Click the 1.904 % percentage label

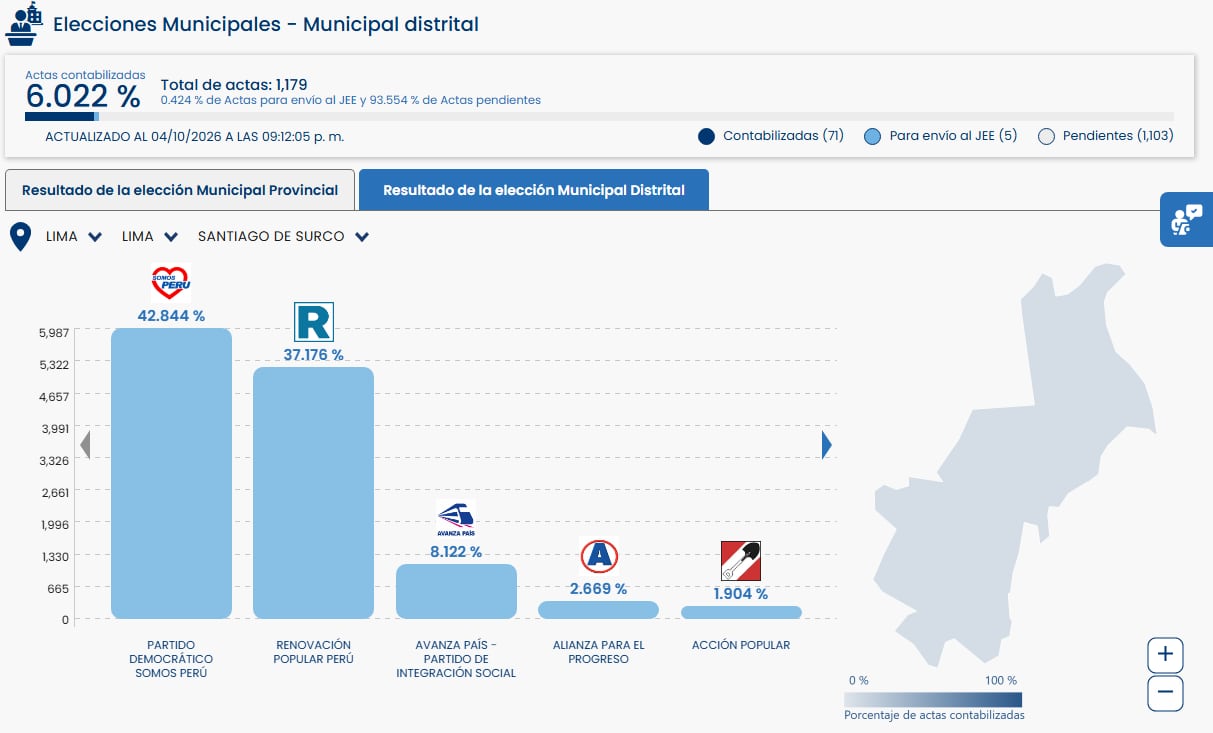741,594
